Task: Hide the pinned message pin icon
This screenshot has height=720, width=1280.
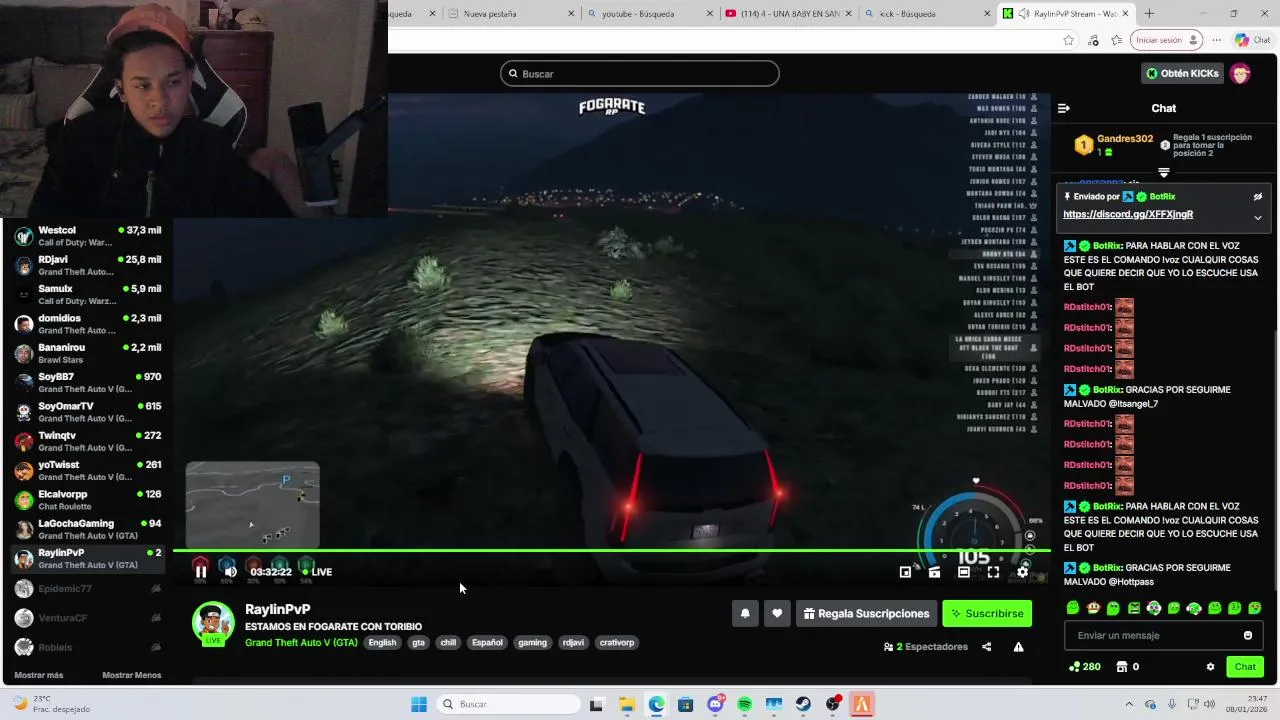Action: (1258, 197)
